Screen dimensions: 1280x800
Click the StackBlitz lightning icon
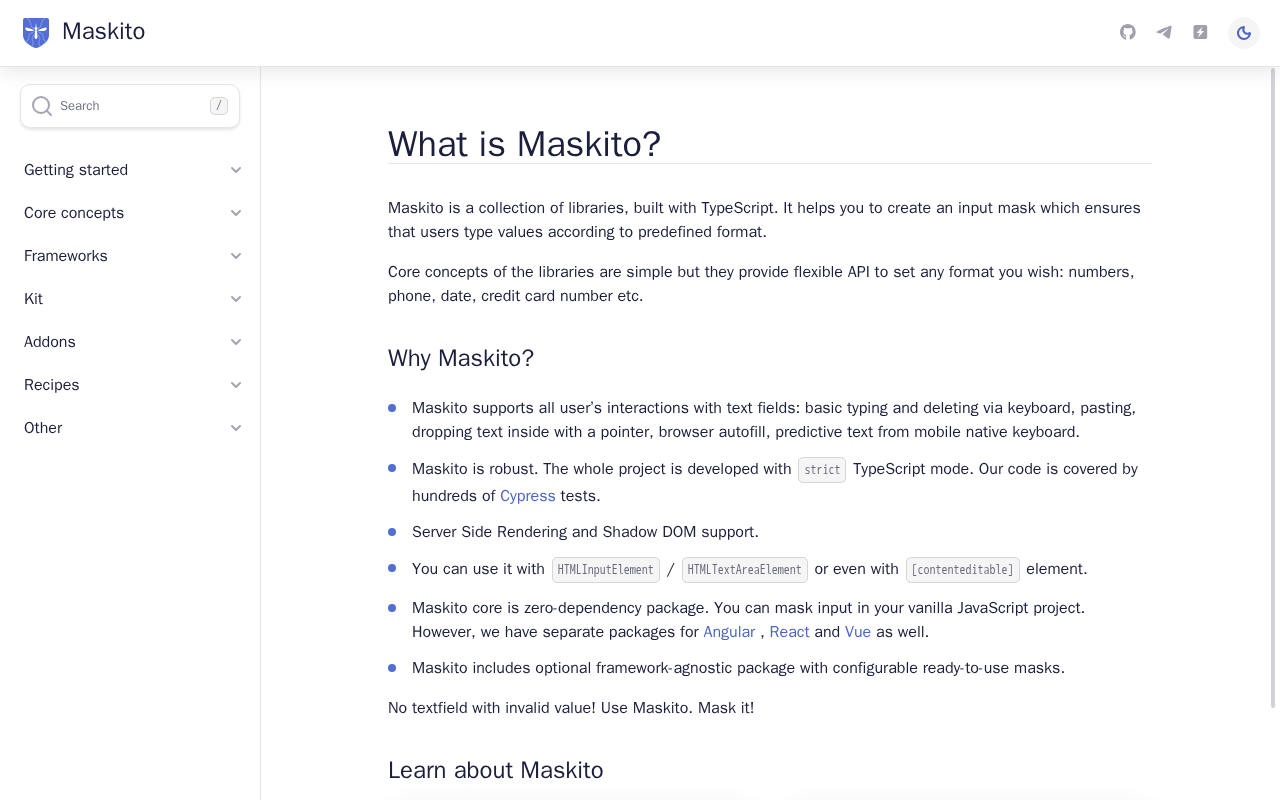pos(1200,32)
